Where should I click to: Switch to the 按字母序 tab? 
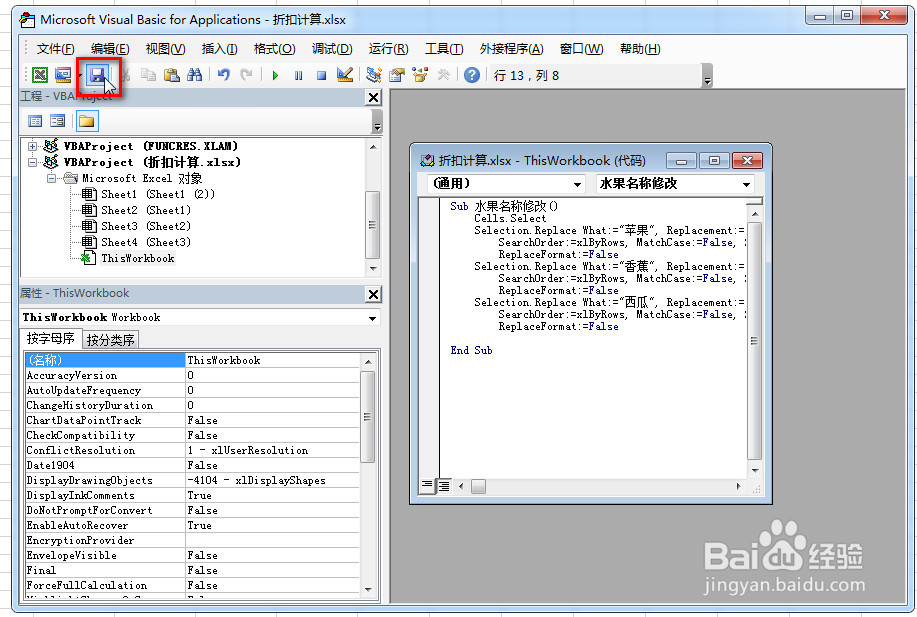[x=50, y=339]
